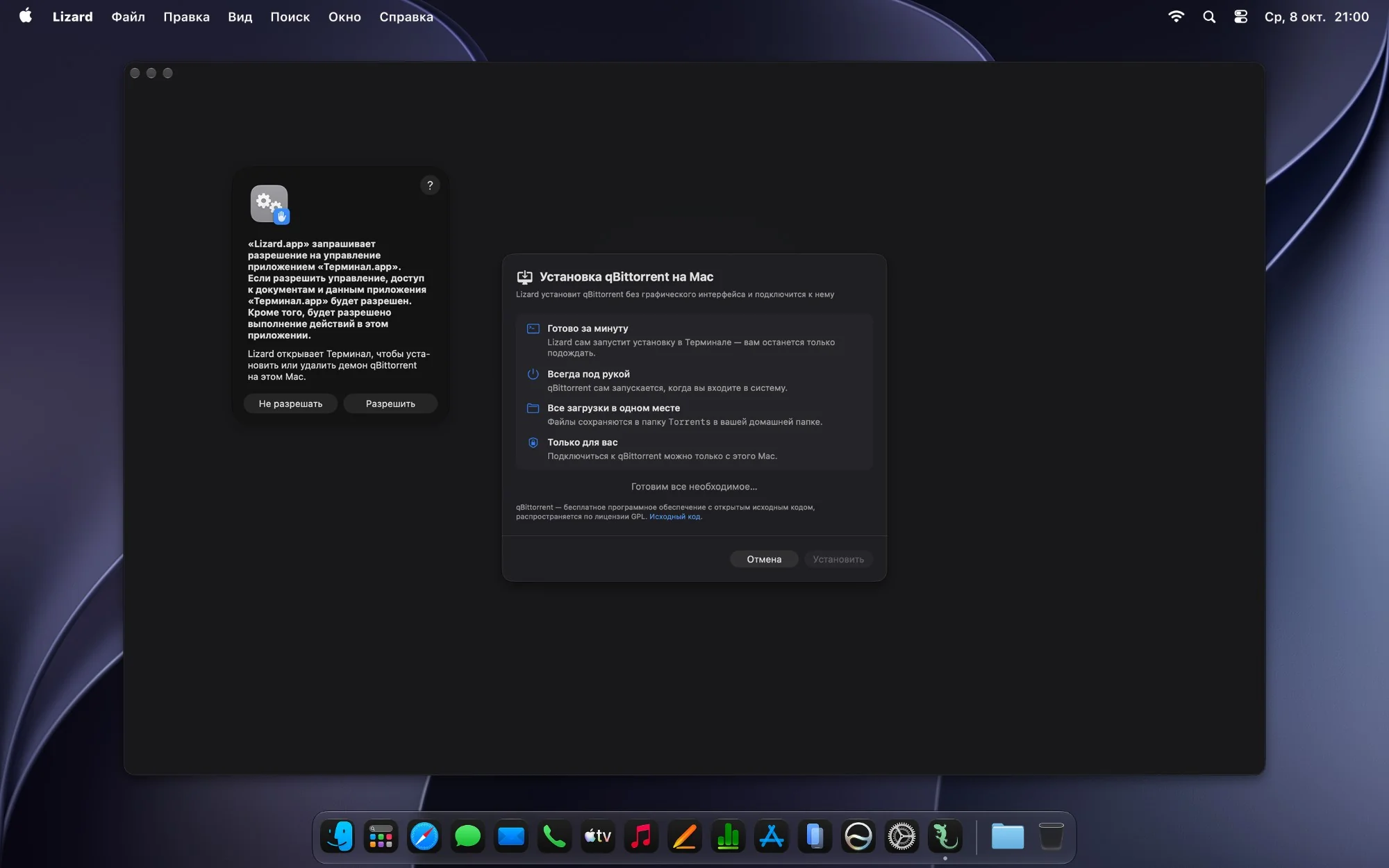Open the Поиск menu
Screen dimensions: 1389x868
pyautogui.click(x=290, y=17)
